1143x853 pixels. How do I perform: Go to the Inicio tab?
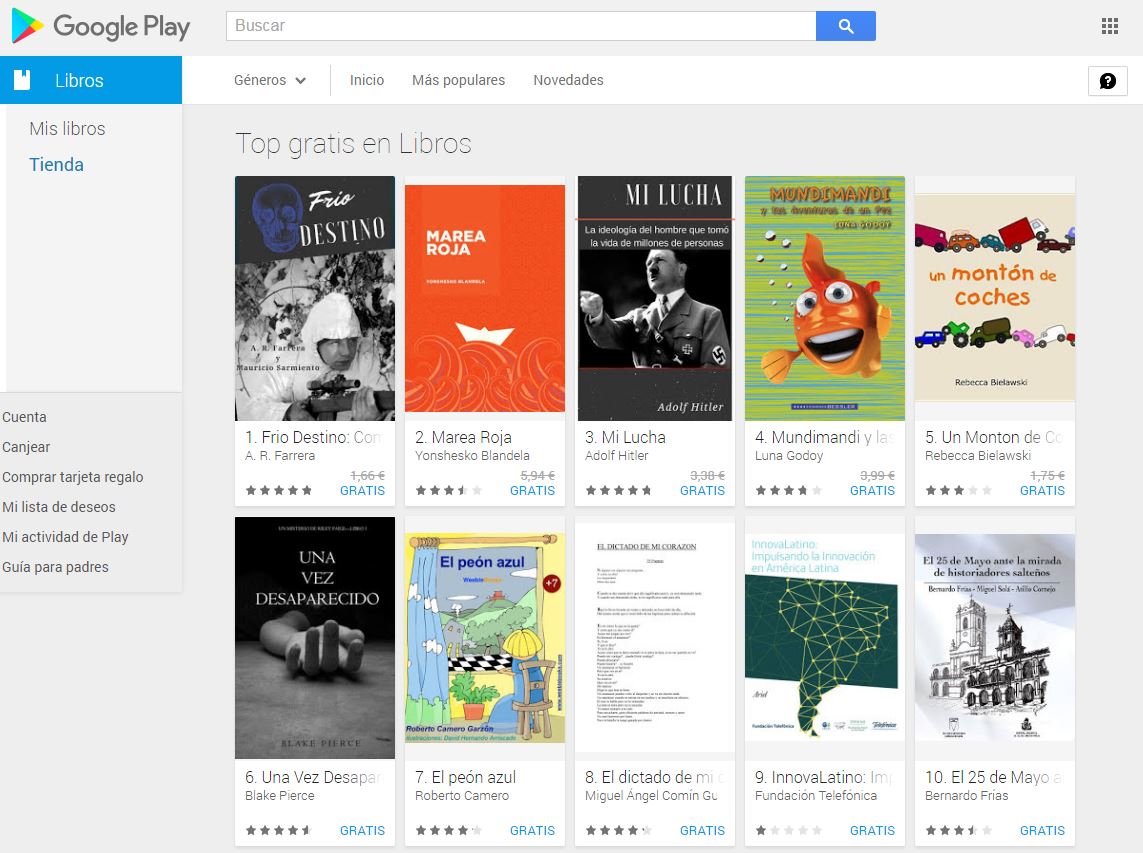(367, 80)
